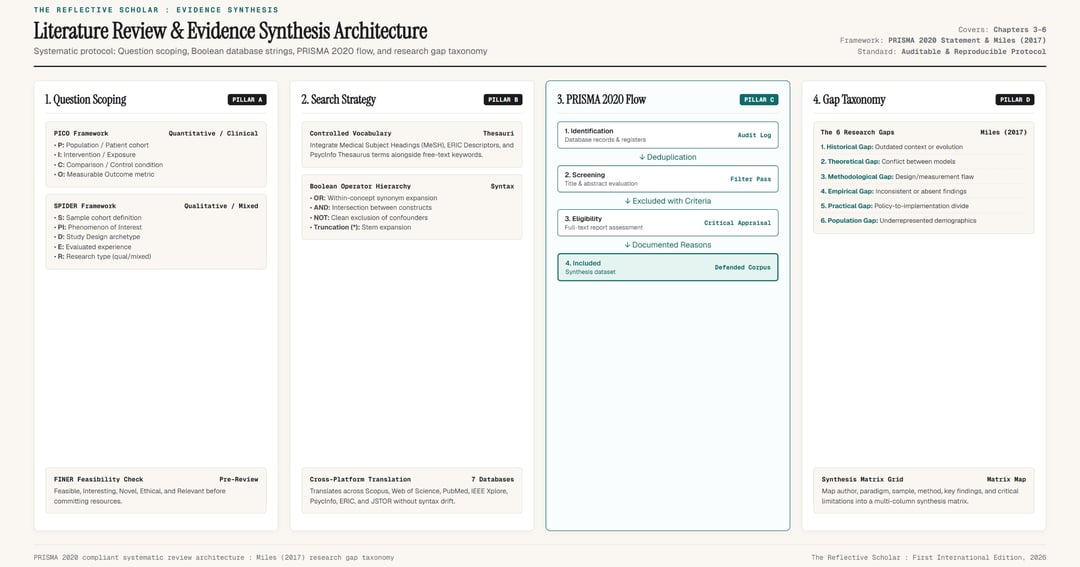Click the PILLAR B badge
The image size is (1080, 567).
pos(503,99)
